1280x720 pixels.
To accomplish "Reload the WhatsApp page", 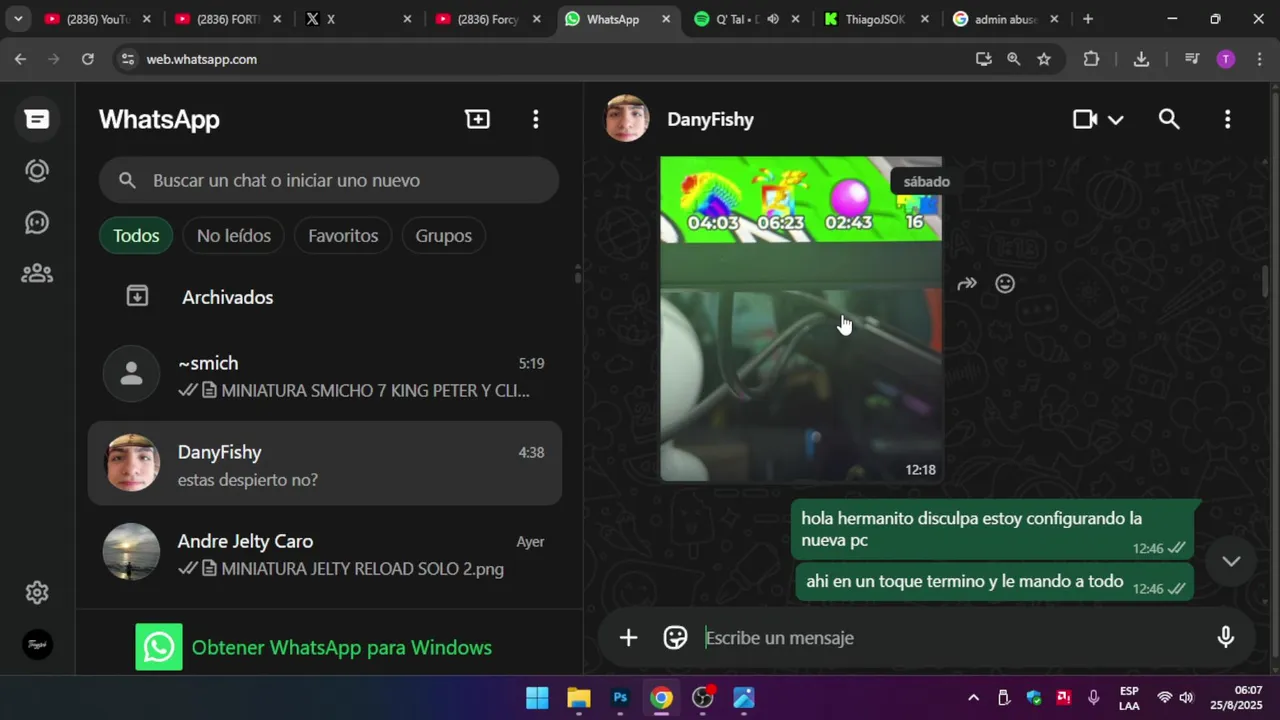I will click(x=88, y=59).
